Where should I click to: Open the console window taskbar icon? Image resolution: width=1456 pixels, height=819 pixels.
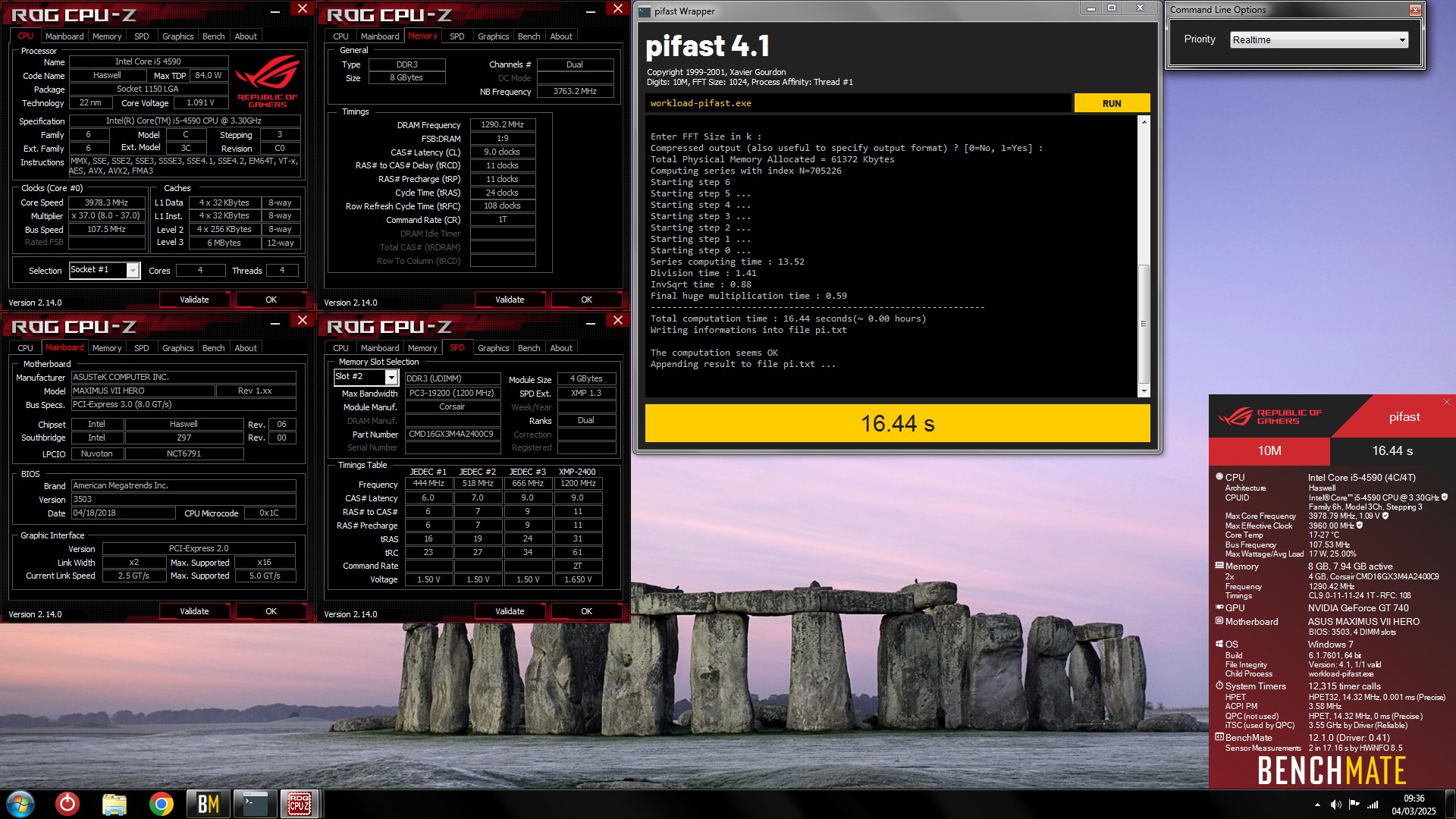tap(254, 803)
